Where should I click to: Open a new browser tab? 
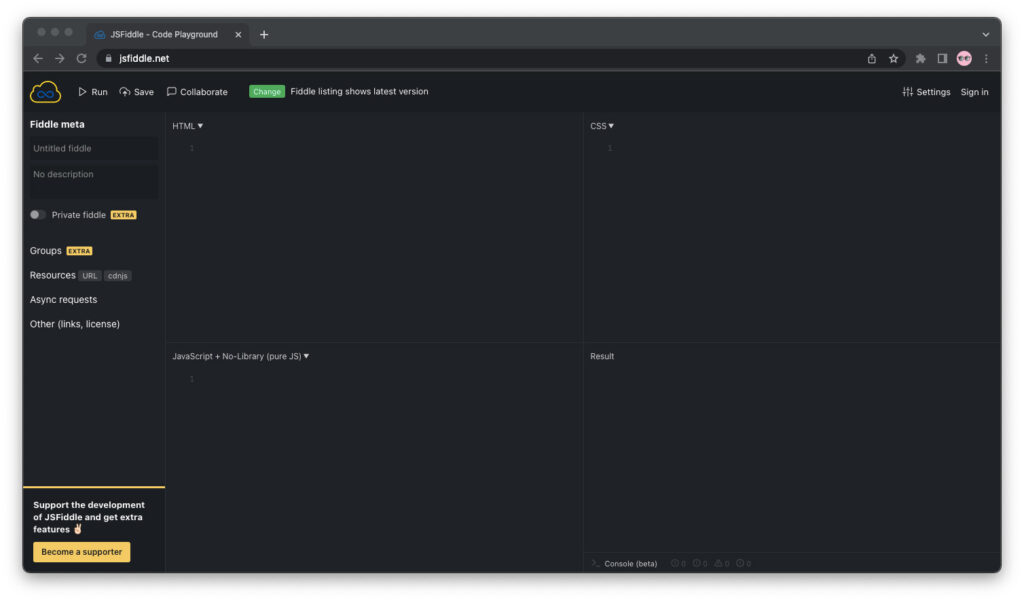pos(264,35)
